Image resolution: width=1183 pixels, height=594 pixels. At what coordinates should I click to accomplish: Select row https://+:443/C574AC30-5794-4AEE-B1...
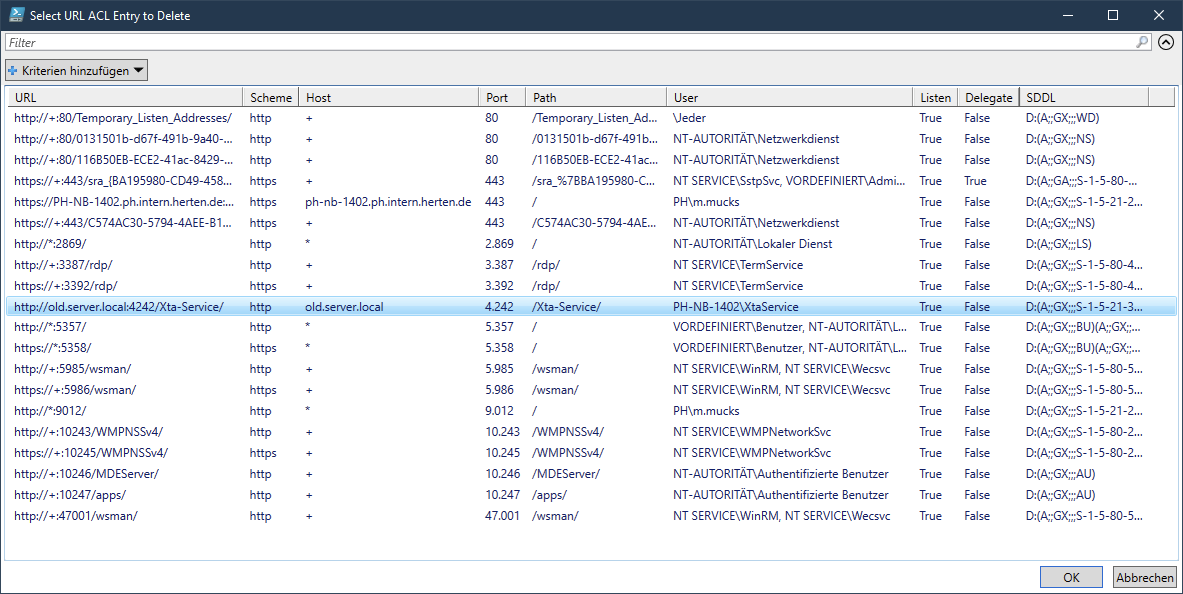592,223
